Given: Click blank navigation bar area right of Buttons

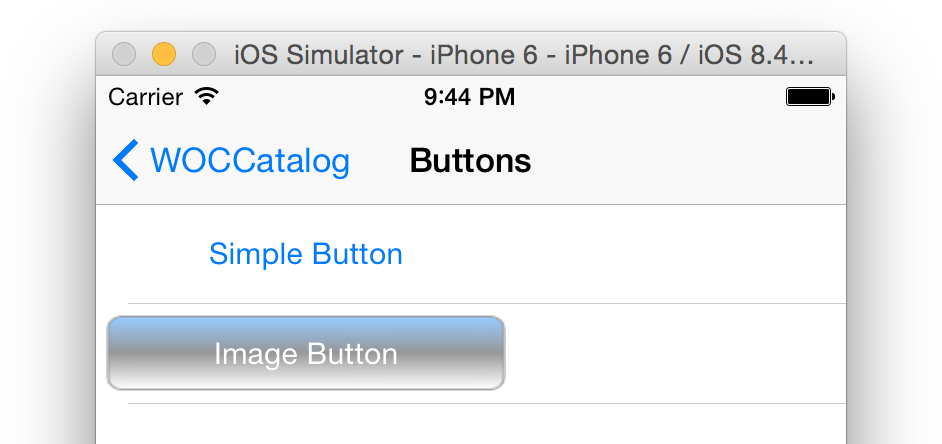Looking at the screenshot, I should [x=690, y=161].
